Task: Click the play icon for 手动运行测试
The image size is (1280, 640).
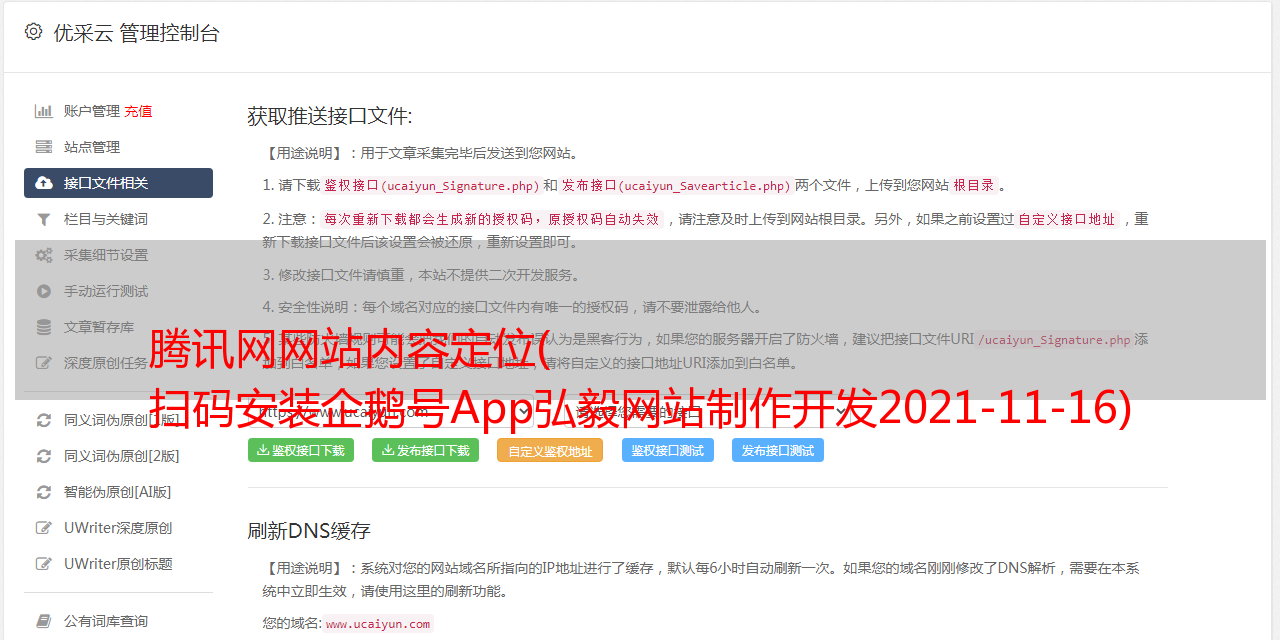Action: coord(44,291)
